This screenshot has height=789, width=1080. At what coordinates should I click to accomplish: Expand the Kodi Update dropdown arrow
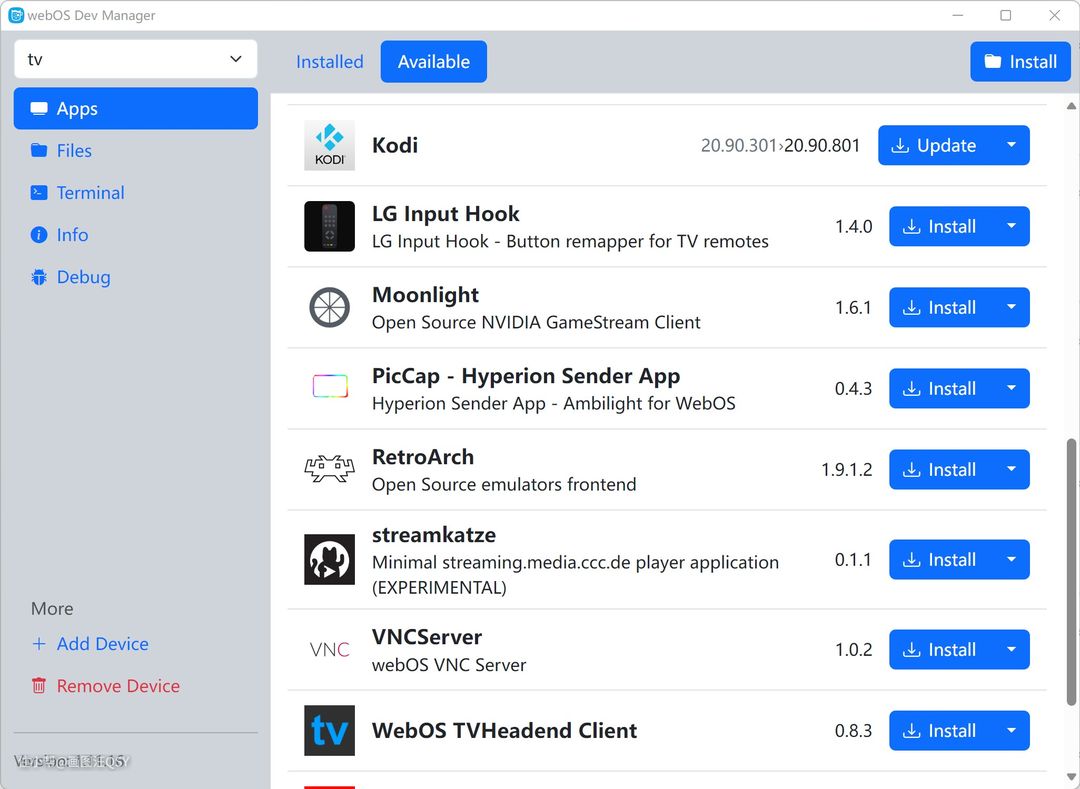coord(1011,145)
